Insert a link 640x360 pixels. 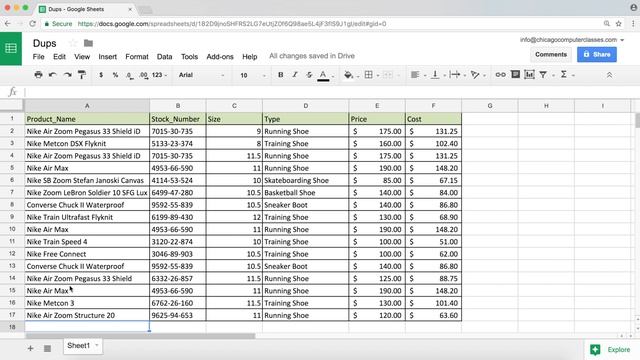pos(500,75)
